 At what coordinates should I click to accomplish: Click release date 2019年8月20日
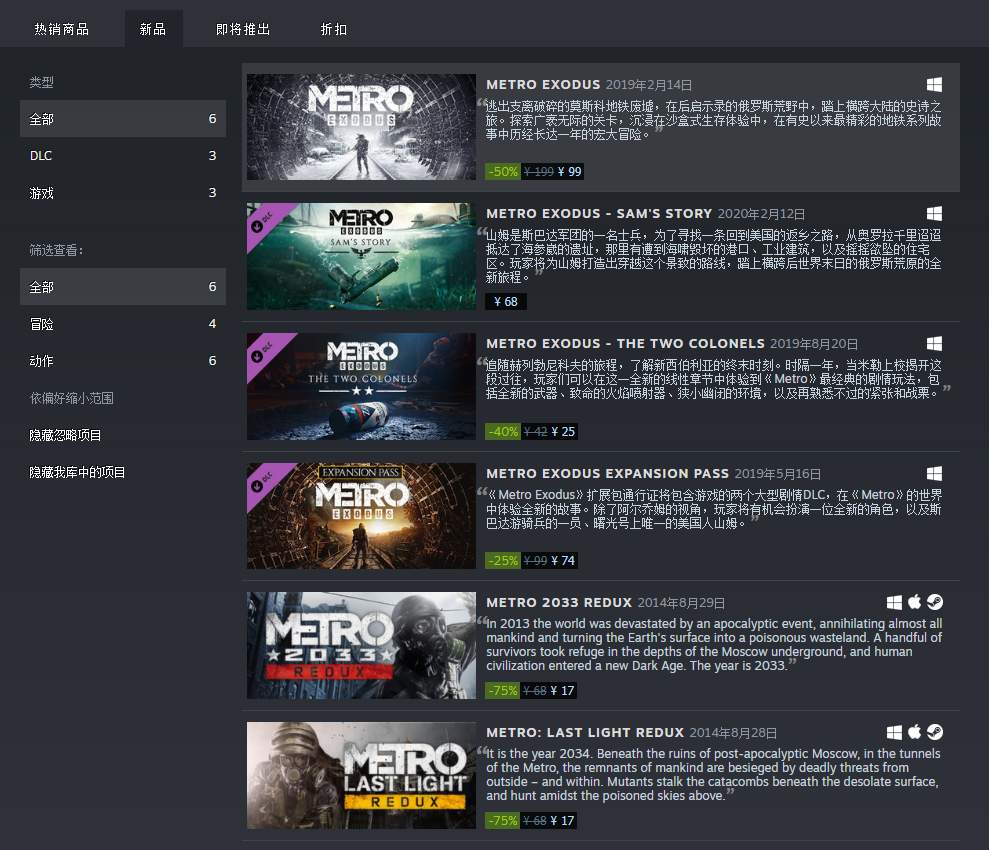(814, 344)
